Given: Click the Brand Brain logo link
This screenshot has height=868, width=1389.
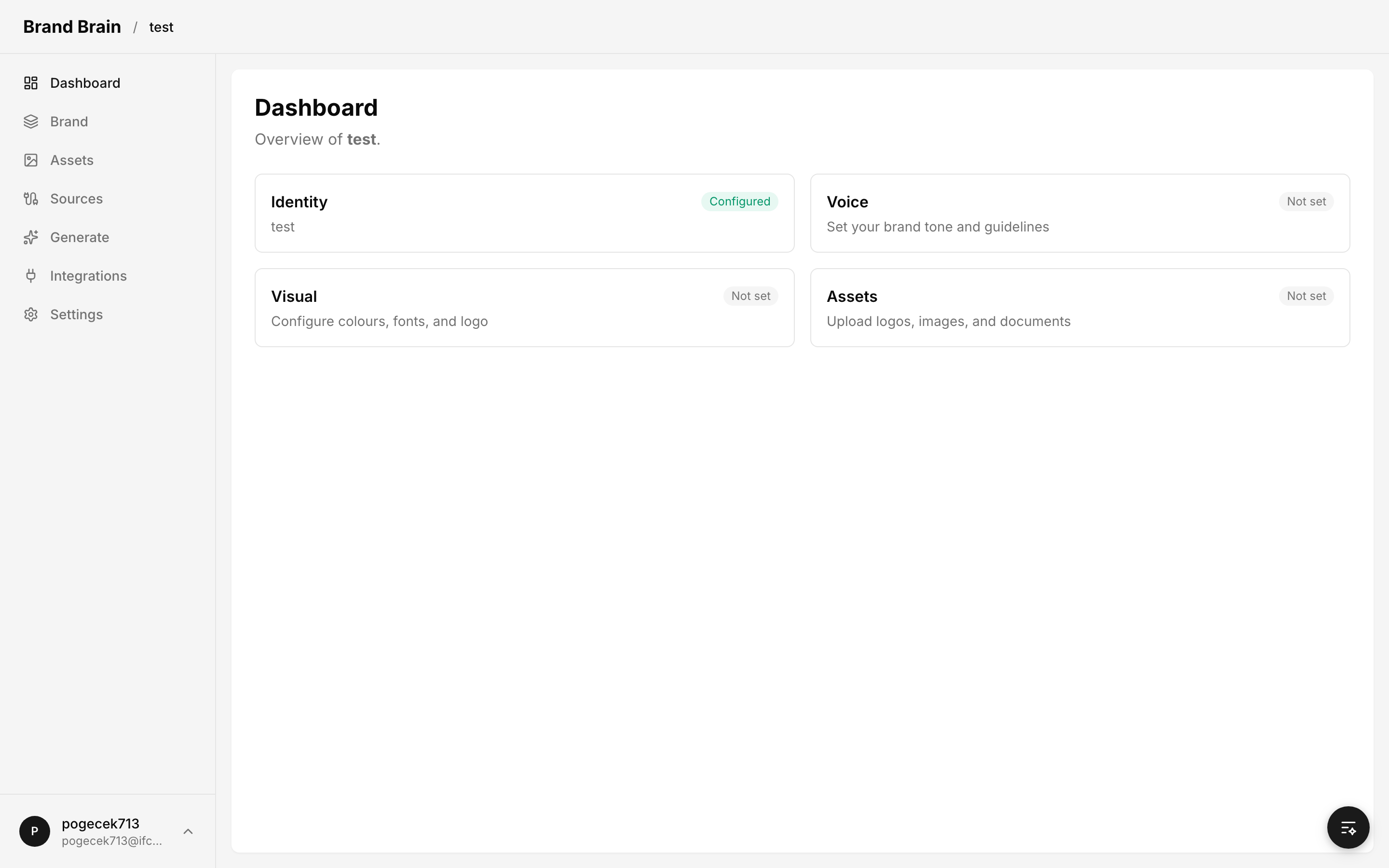Looking at the screenshot, I should pyautogui.click(x=72, y=27).
